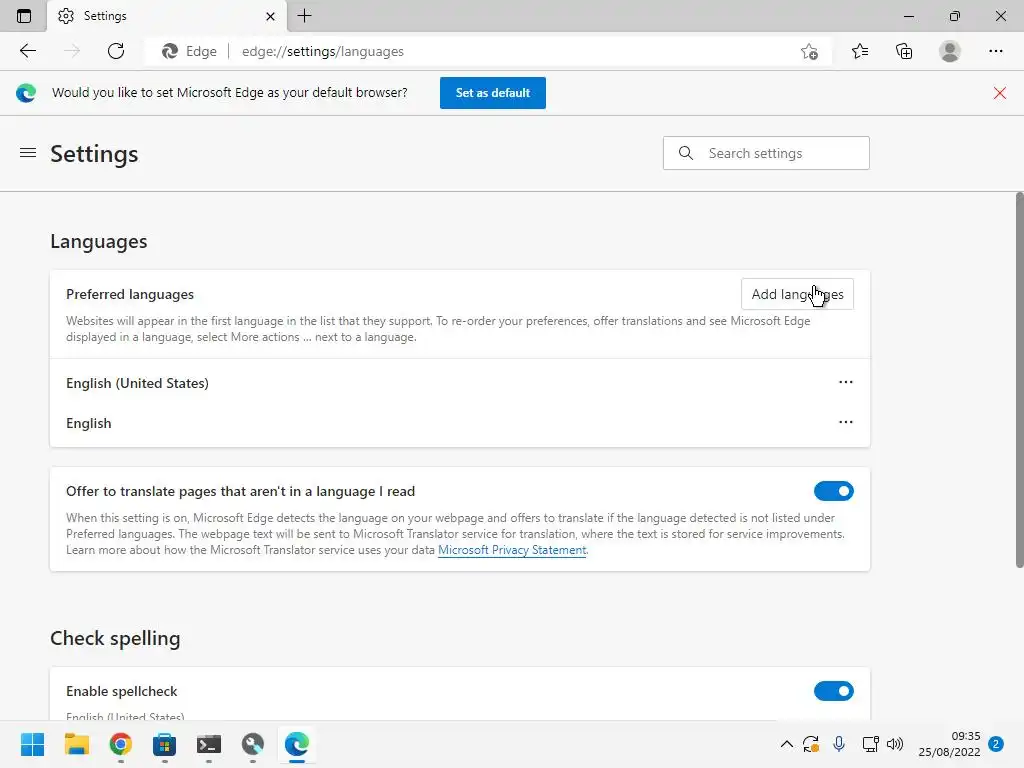
Task: Click the page vertical scrollbar
Action: (x=1019, y=380)
